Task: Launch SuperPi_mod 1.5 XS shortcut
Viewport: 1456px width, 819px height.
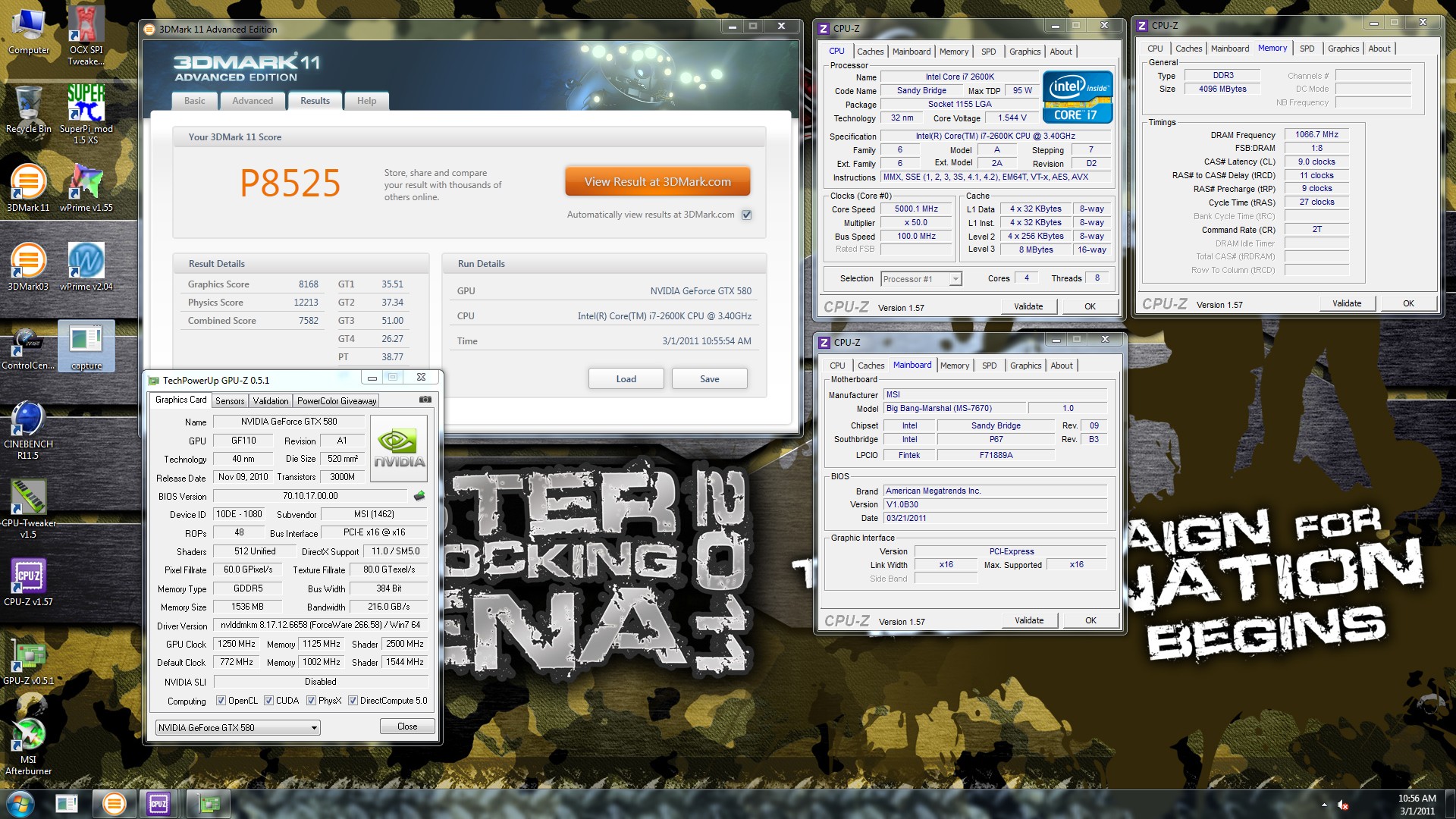Action: click(86, 114)
